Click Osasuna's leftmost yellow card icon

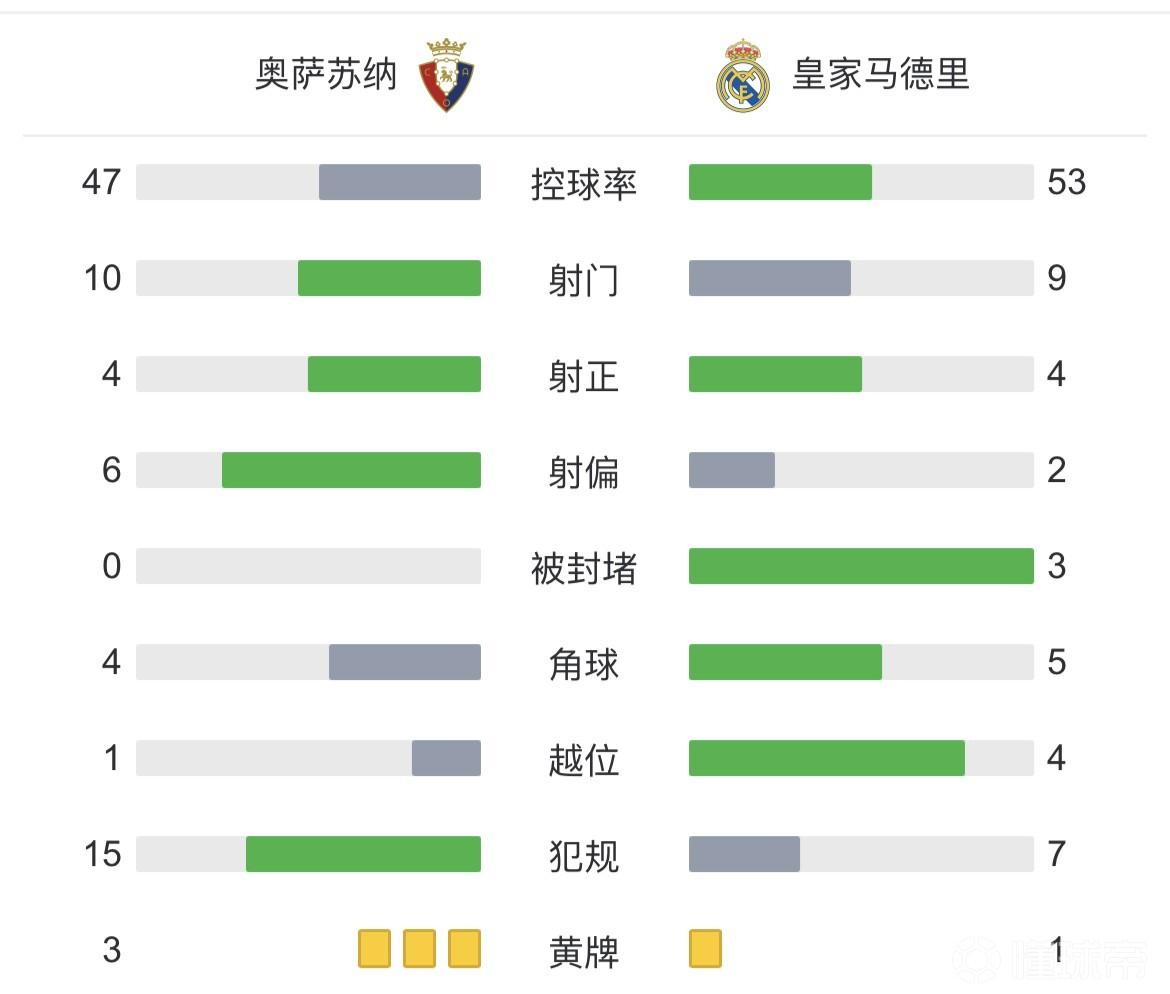[374, 948]
